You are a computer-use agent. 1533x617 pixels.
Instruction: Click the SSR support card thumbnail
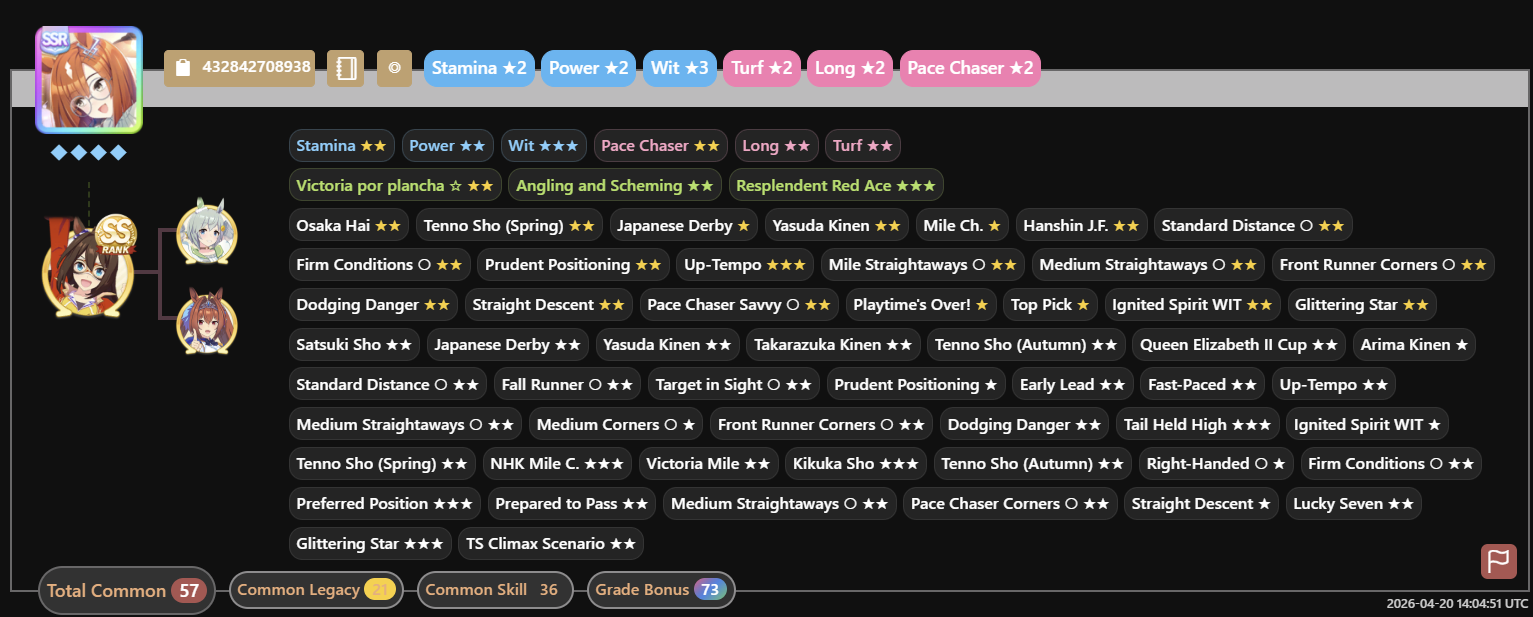89,80
